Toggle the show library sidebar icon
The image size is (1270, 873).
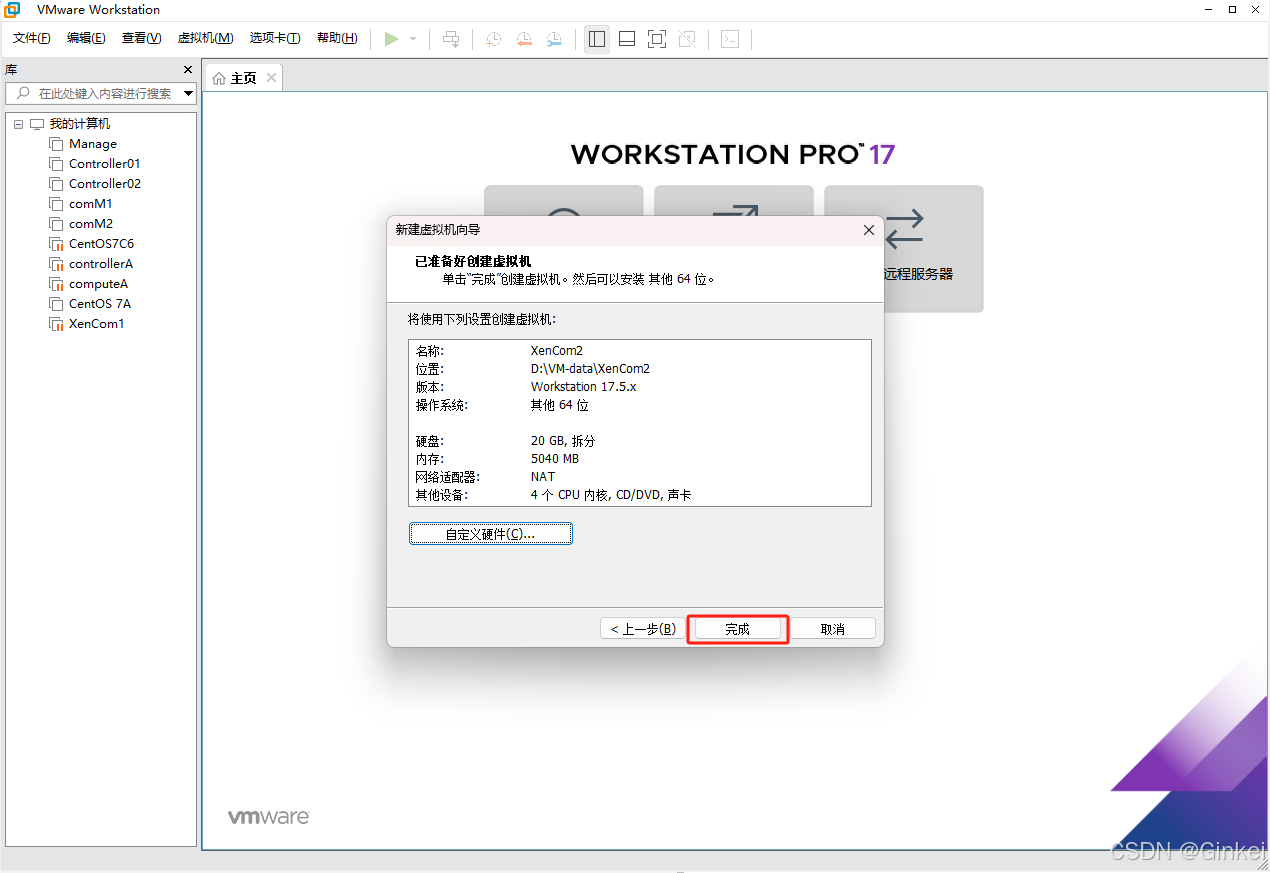pyautogui.click(x=597, y=39)
